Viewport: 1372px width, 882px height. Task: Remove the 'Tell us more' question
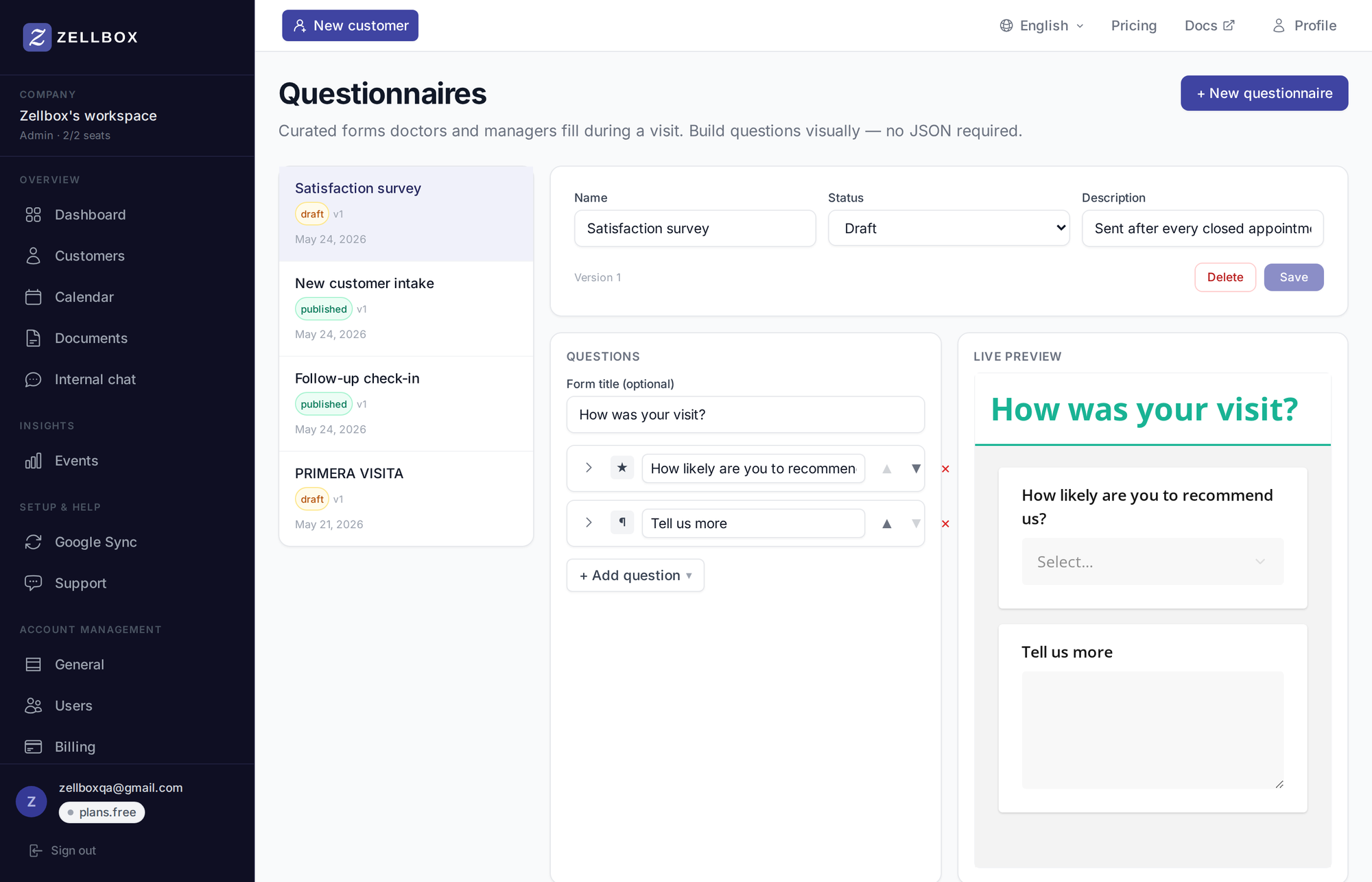click(x=945, y=524)
